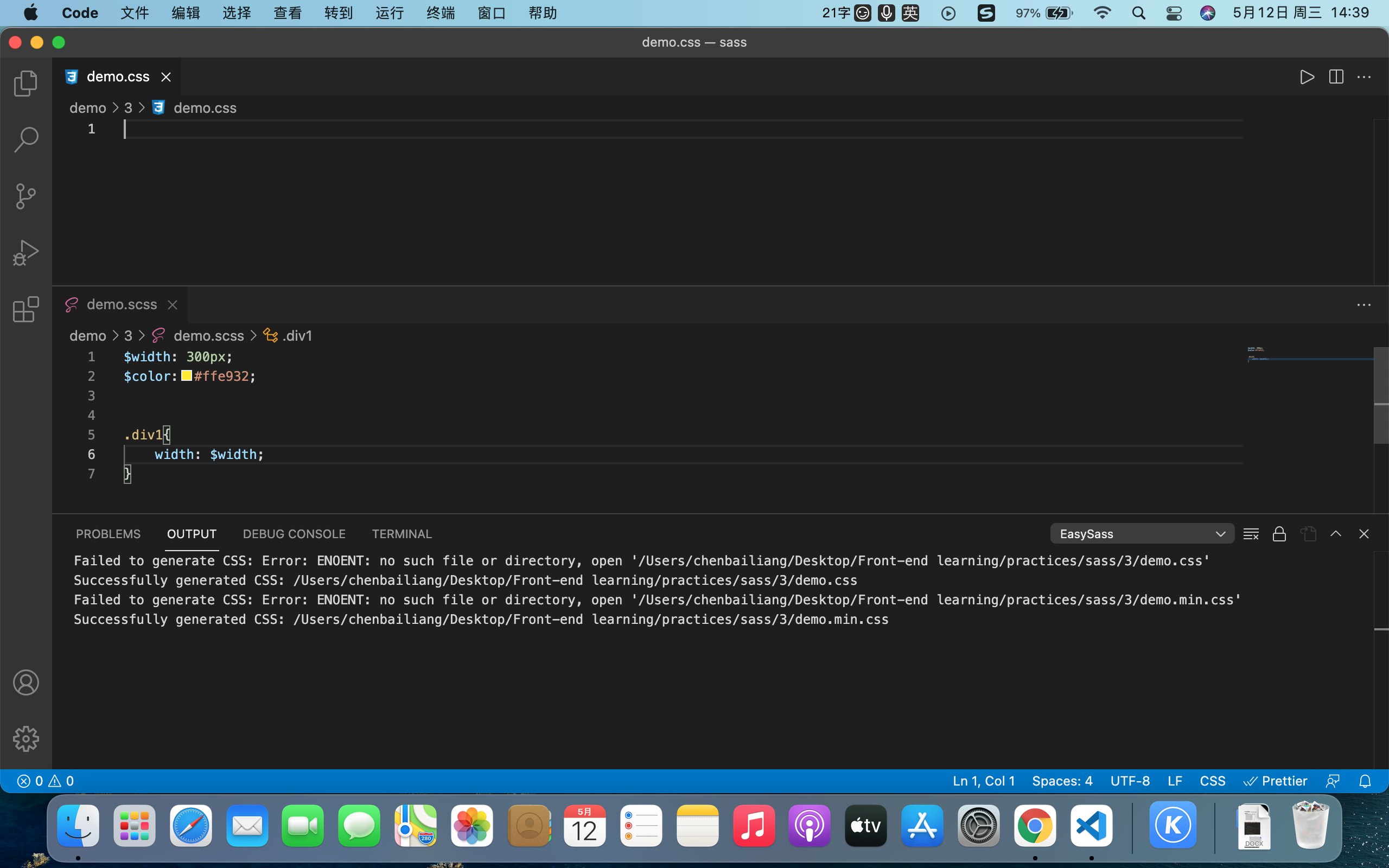The width and height of the screenshot is (1389, 868).
Task: Click the first Failed to generate CSS line
Action: pyautogui.click(x=642, y=561)
